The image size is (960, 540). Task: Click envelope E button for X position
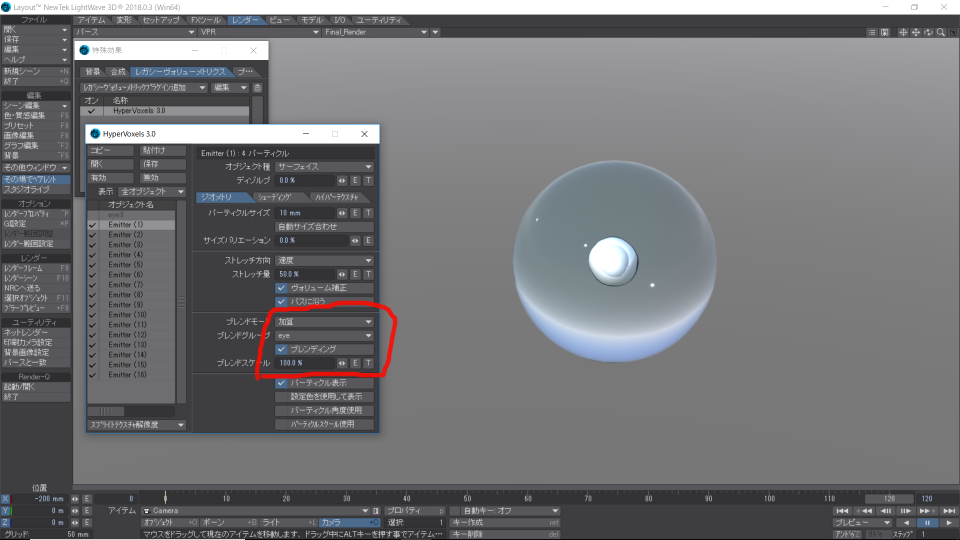coord(87,499)
